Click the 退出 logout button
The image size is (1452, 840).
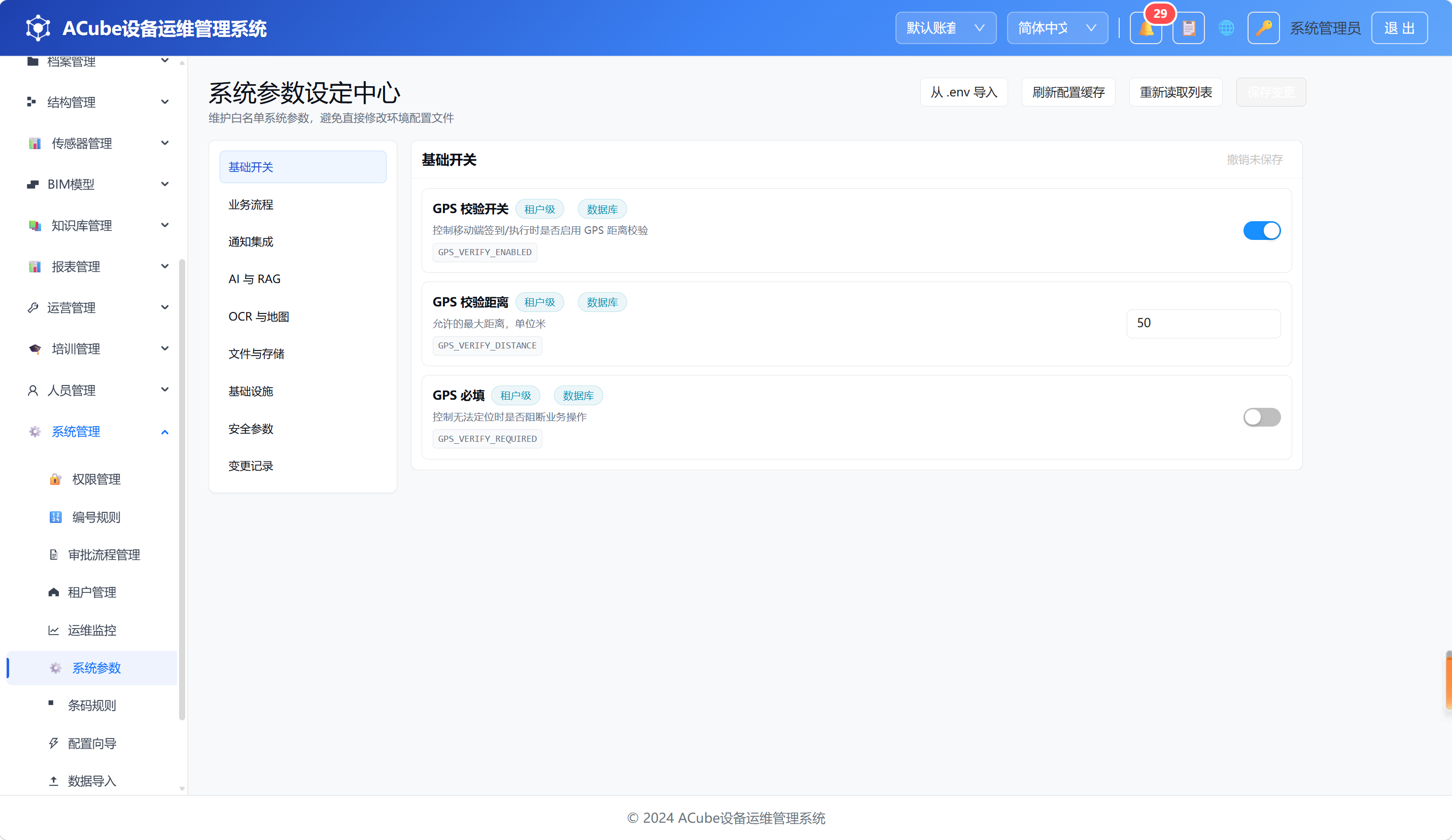[x=1399, y=28]
